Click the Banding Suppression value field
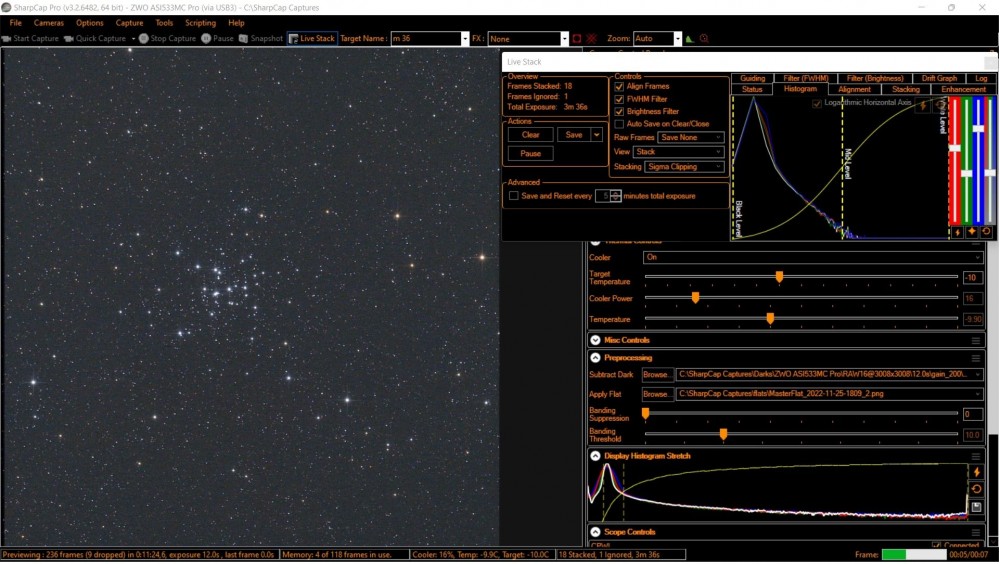The width and height of the screenshot is (1000, 564). click(x=972, y=414)
